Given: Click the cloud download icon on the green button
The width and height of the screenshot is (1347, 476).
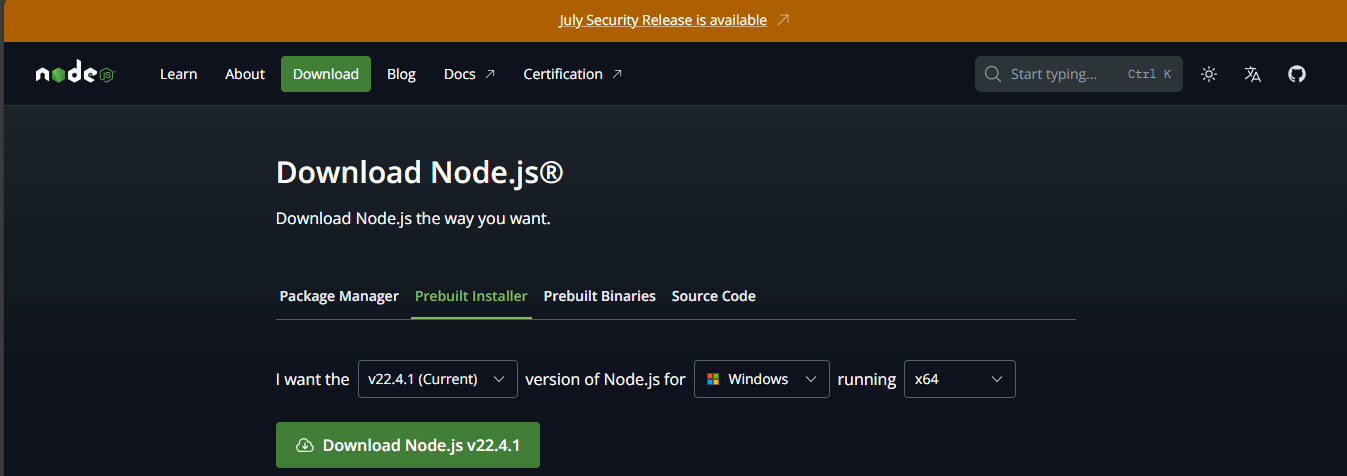Looking at the screenshot, I should [x=305, y=445].
